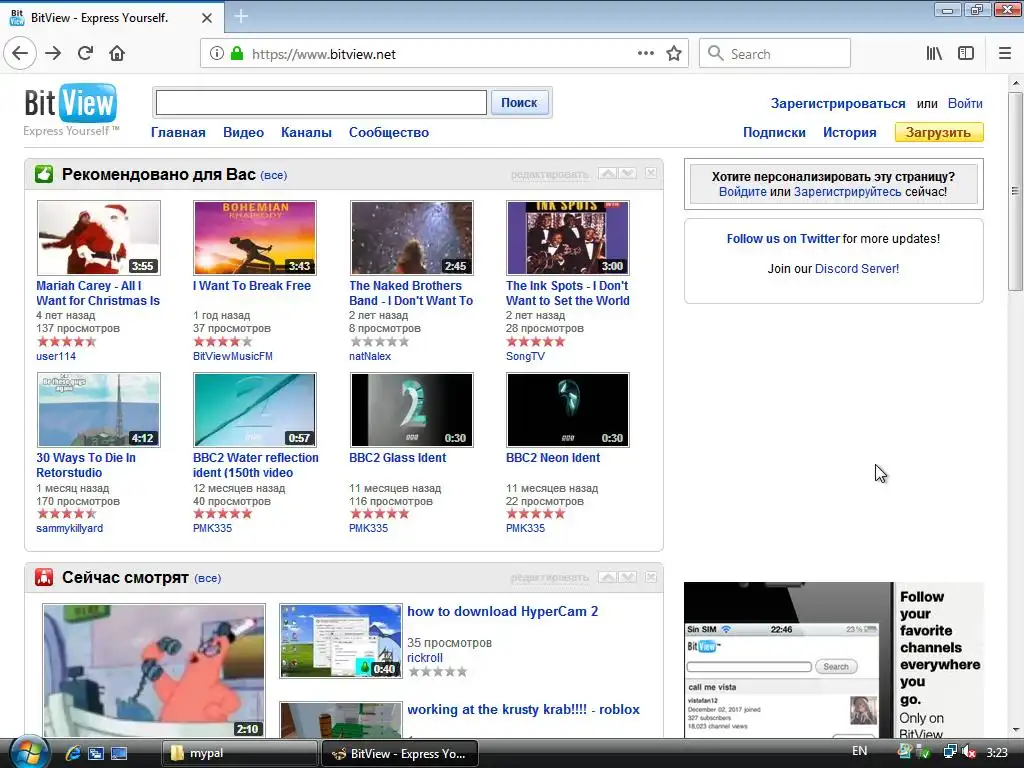Open the Firefox Library icon
The height and width of the screenshot is (768, 1024).
pyautogui.click(x=935, y=54)
